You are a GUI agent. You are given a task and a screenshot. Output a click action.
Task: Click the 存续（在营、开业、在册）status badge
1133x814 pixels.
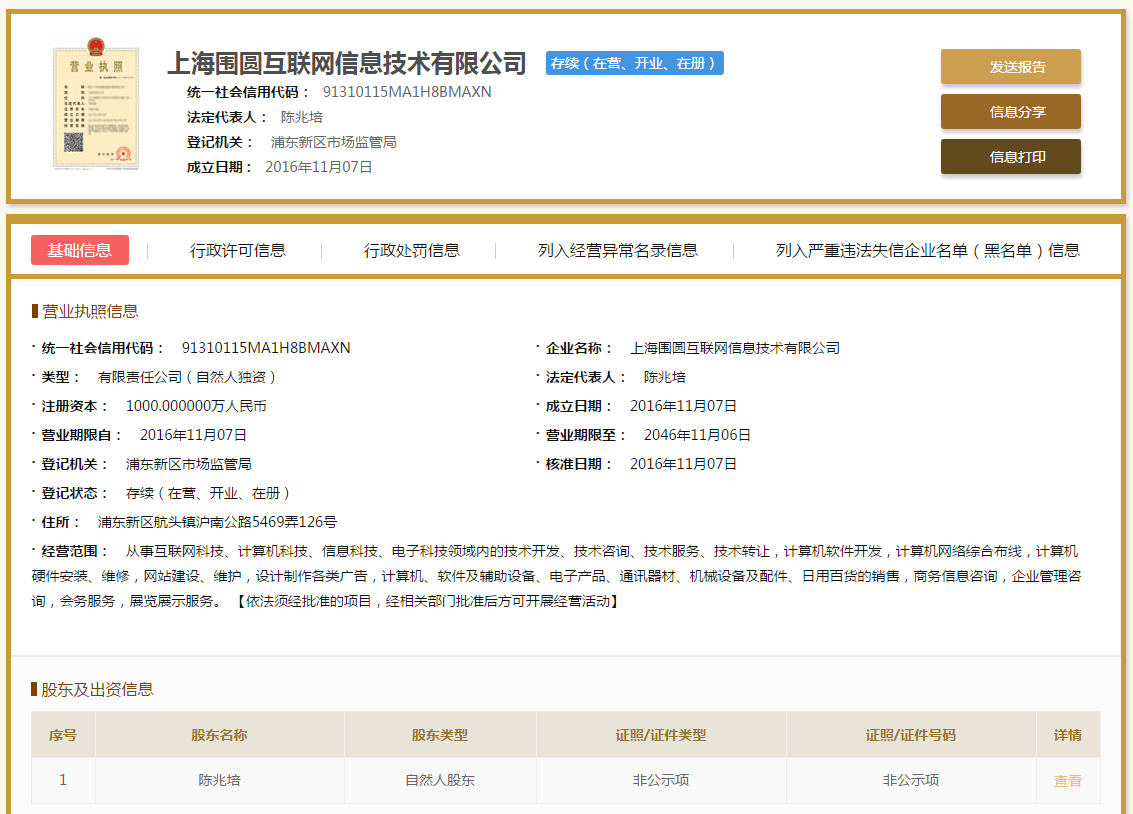coord(634,62)
